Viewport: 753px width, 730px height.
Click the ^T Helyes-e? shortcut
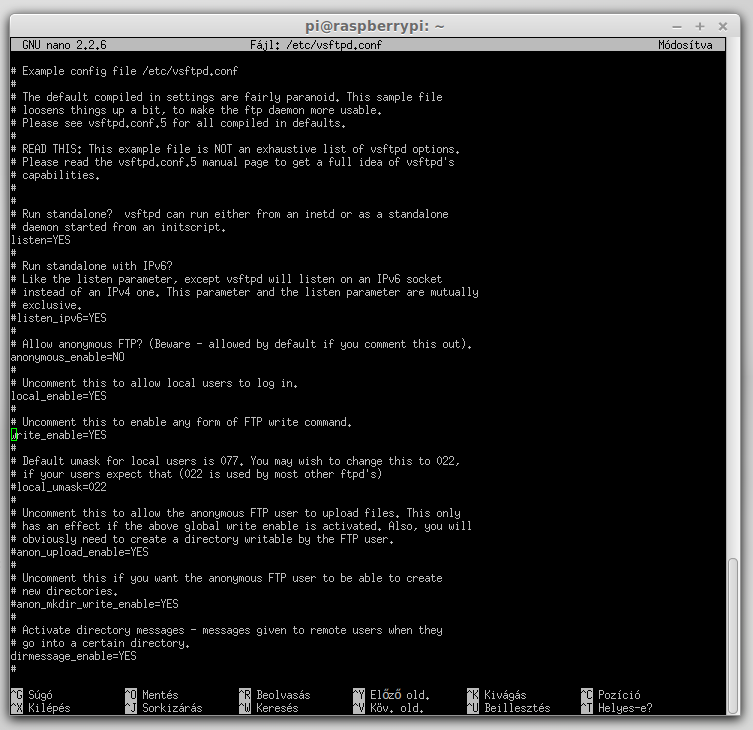click(617, 708)
